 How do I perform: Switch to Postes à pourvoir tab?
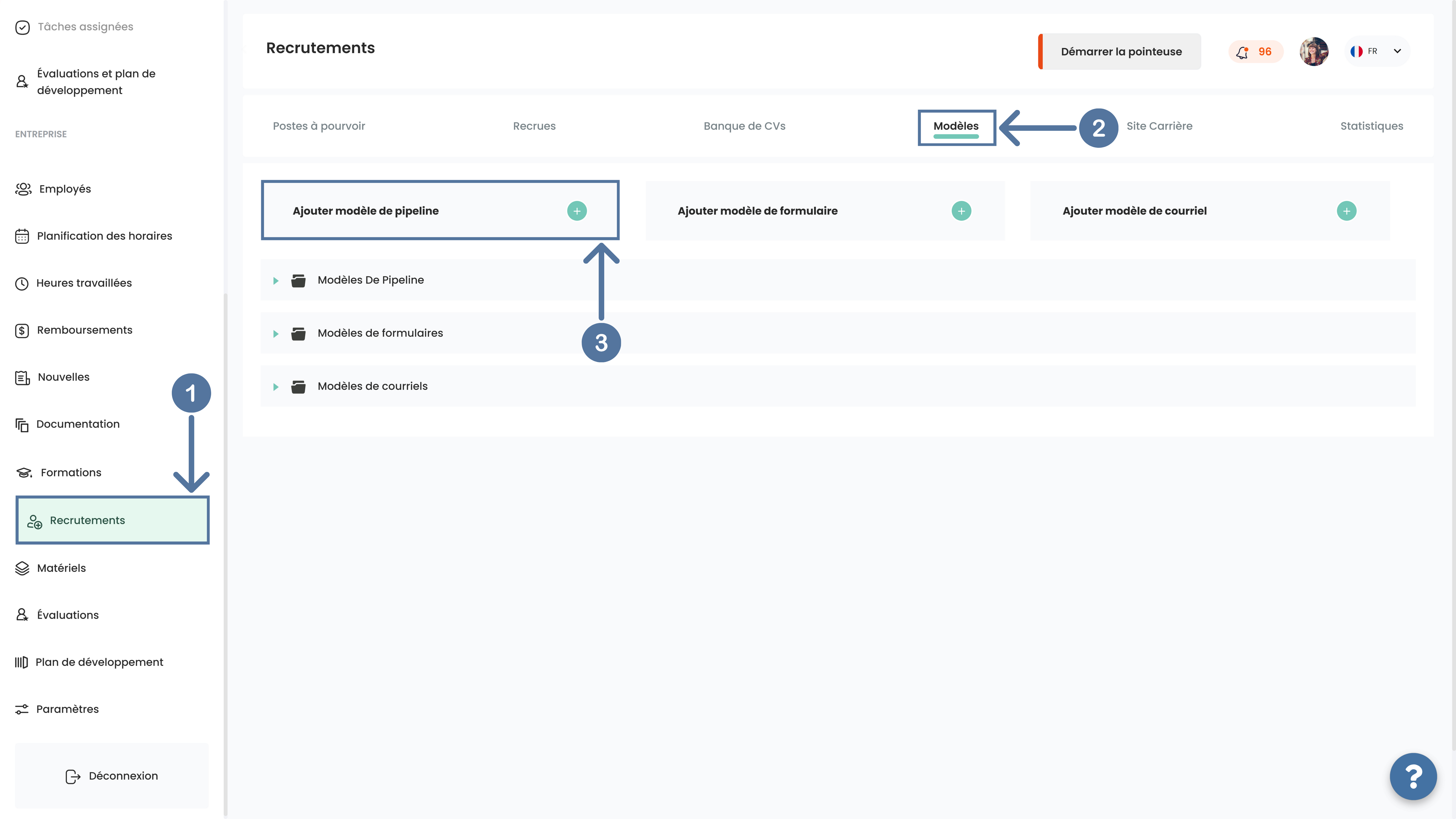(319, 126)
